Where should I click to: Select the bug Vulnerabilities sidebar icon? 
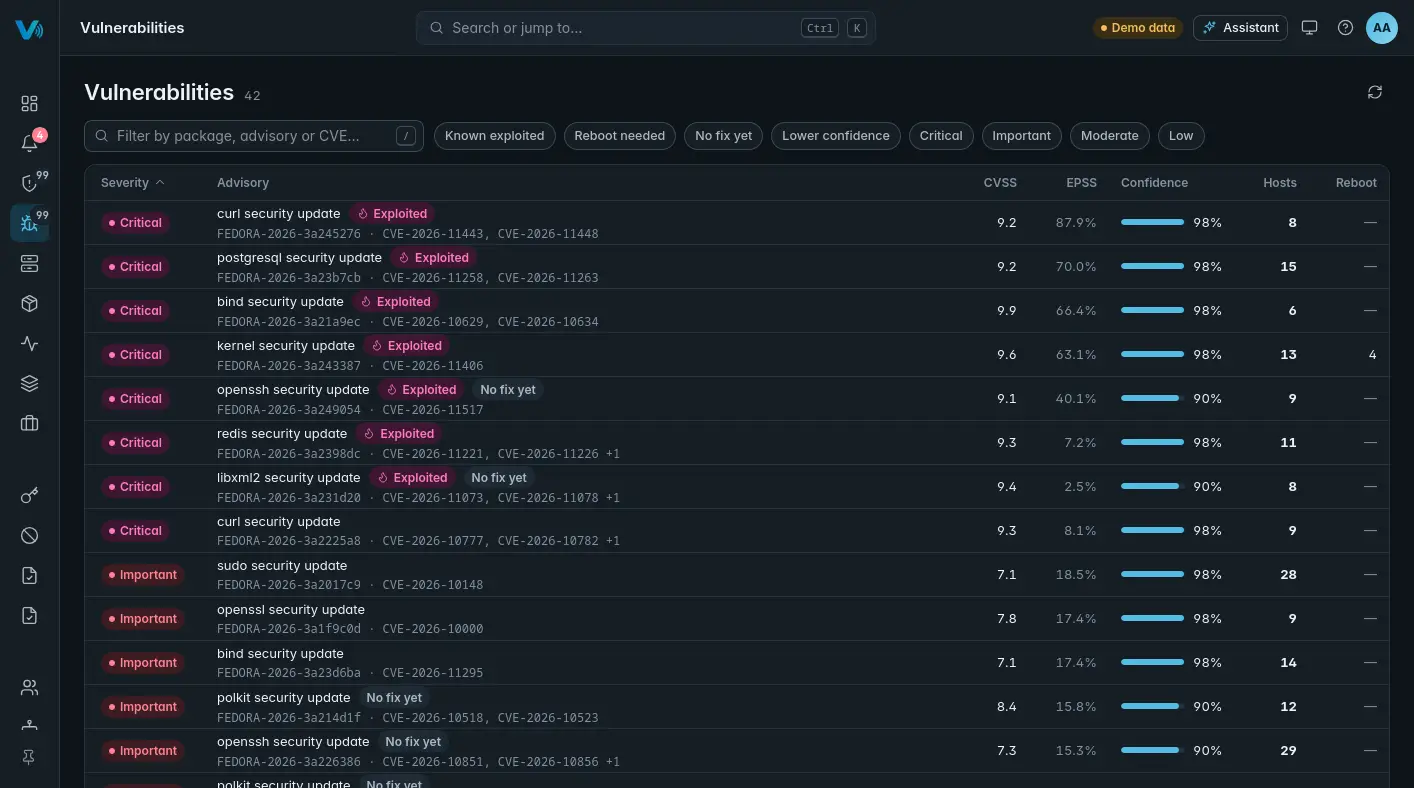[29, 223]
